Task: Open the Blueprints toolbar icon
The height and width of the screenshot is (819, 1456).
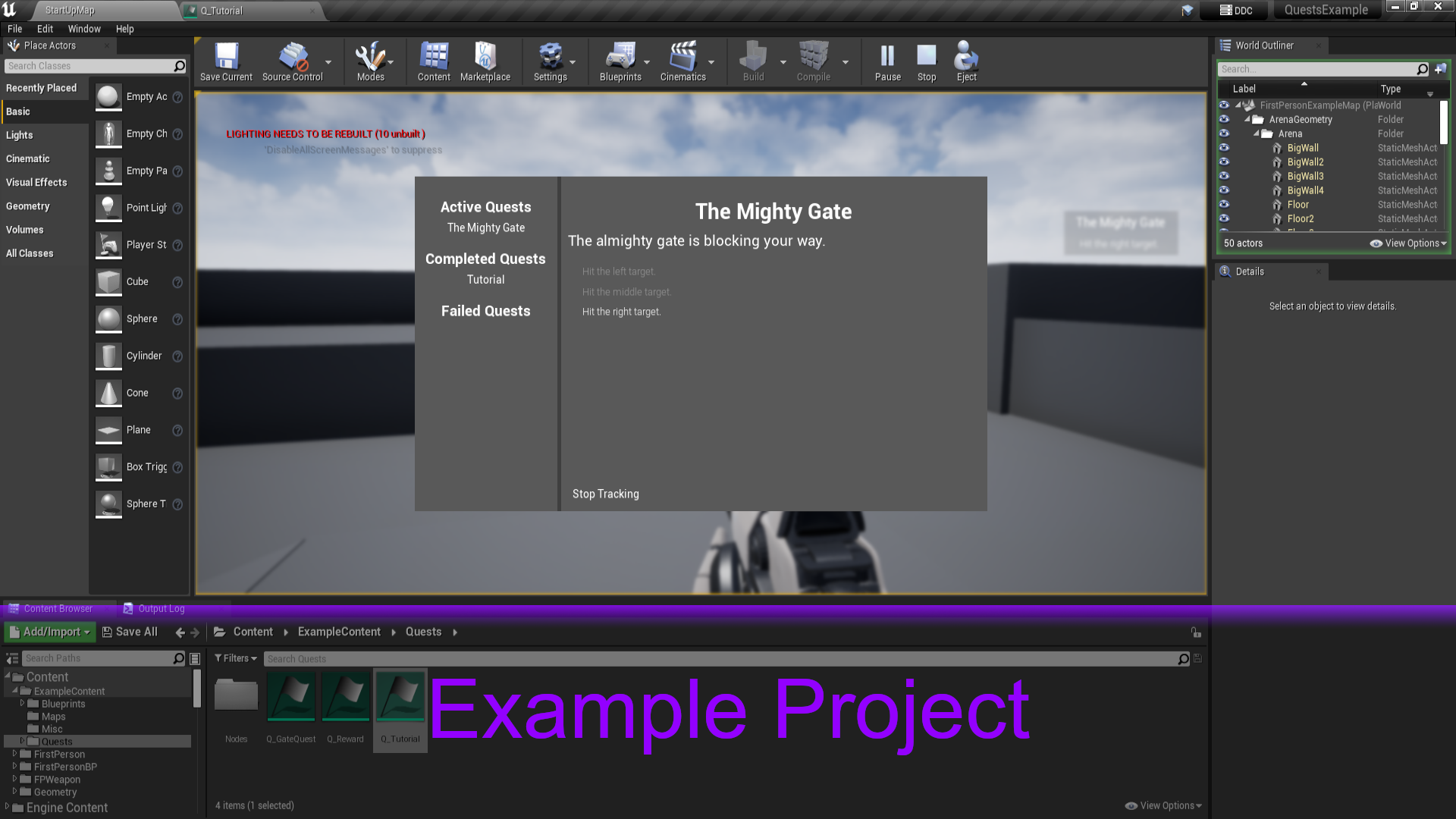Action: click(x=620, y=61)
